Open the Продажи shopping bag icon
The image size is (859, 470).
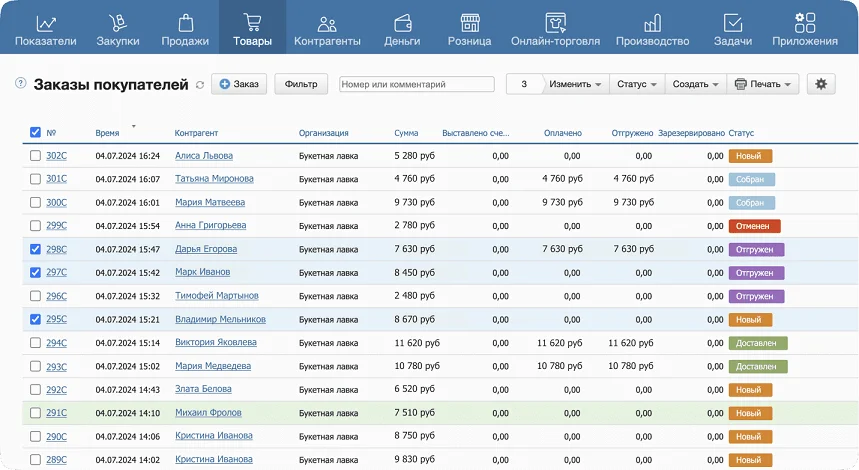[x=185, y=23]
